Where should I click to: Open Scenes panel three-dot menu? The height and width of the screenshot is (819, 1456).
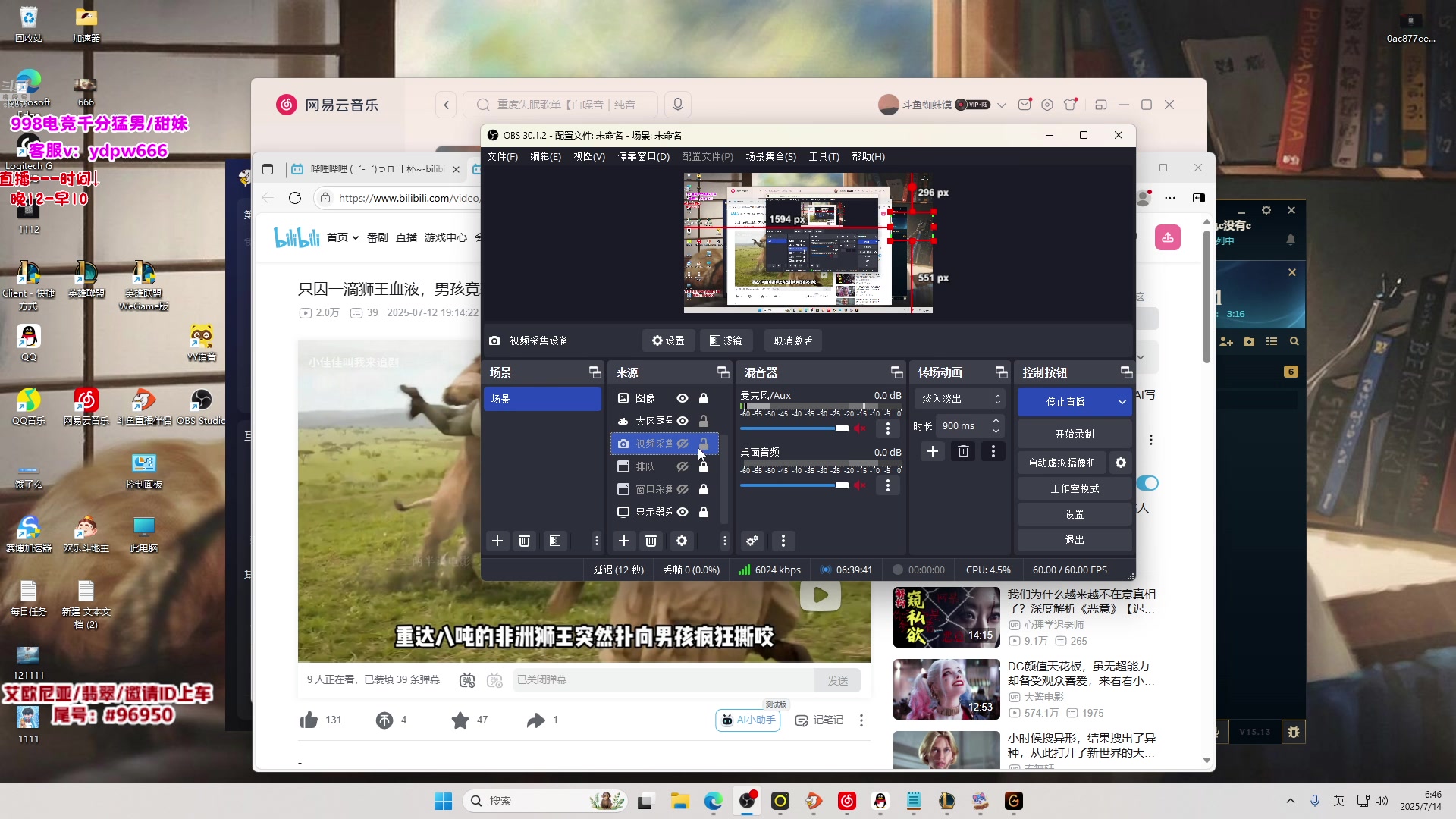click(x=597, y=541)
